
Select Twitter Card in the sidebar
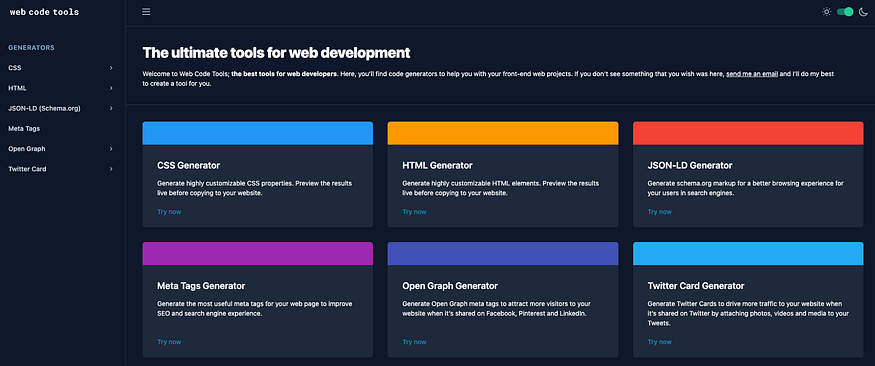pyautogui.click(x=27, y=169)
